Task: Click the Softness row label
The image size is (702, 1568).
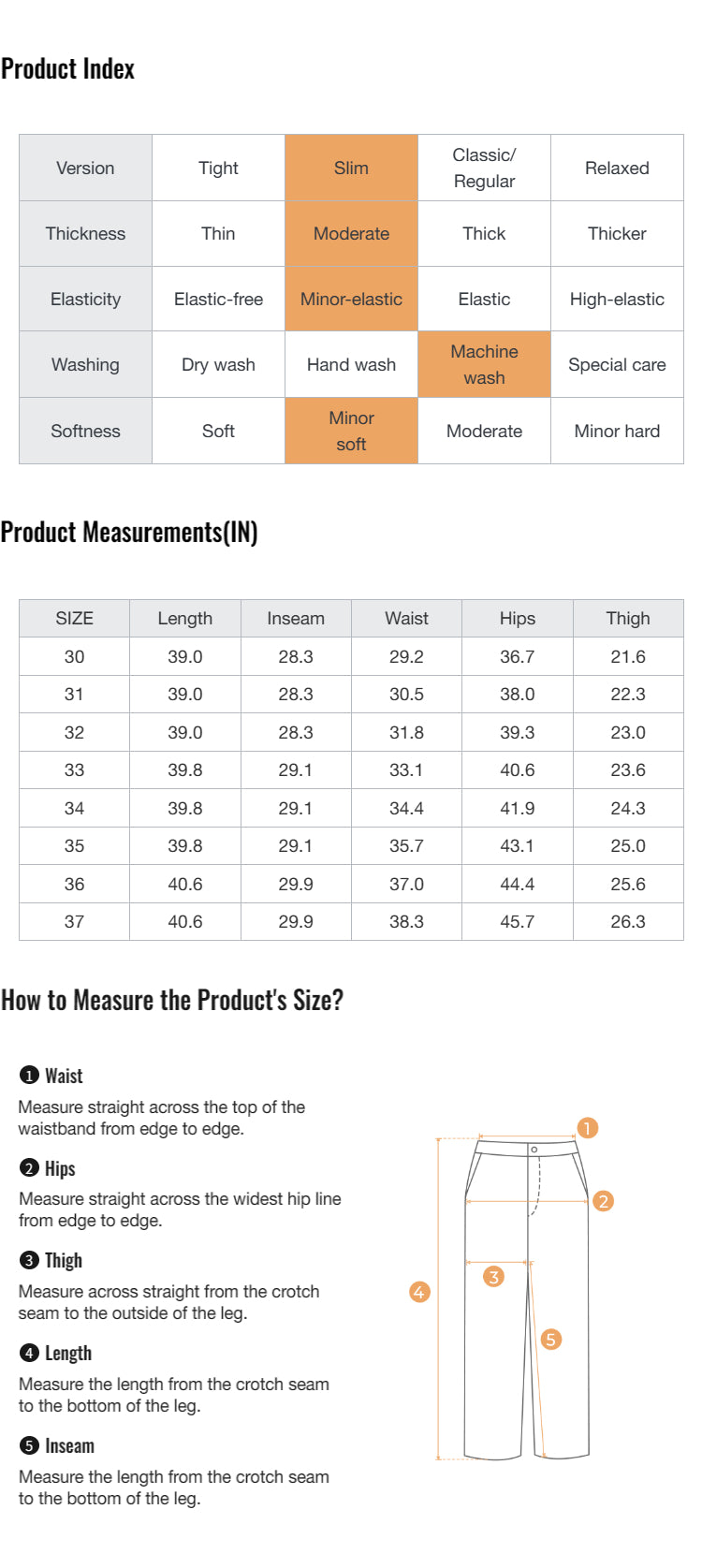Action: (85, 431)
